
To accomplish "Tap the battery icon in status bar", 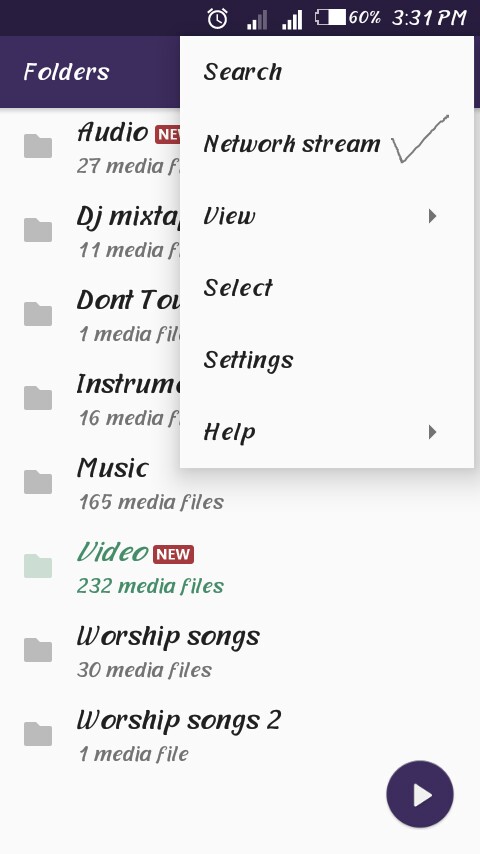I will (x=330, y=17).
